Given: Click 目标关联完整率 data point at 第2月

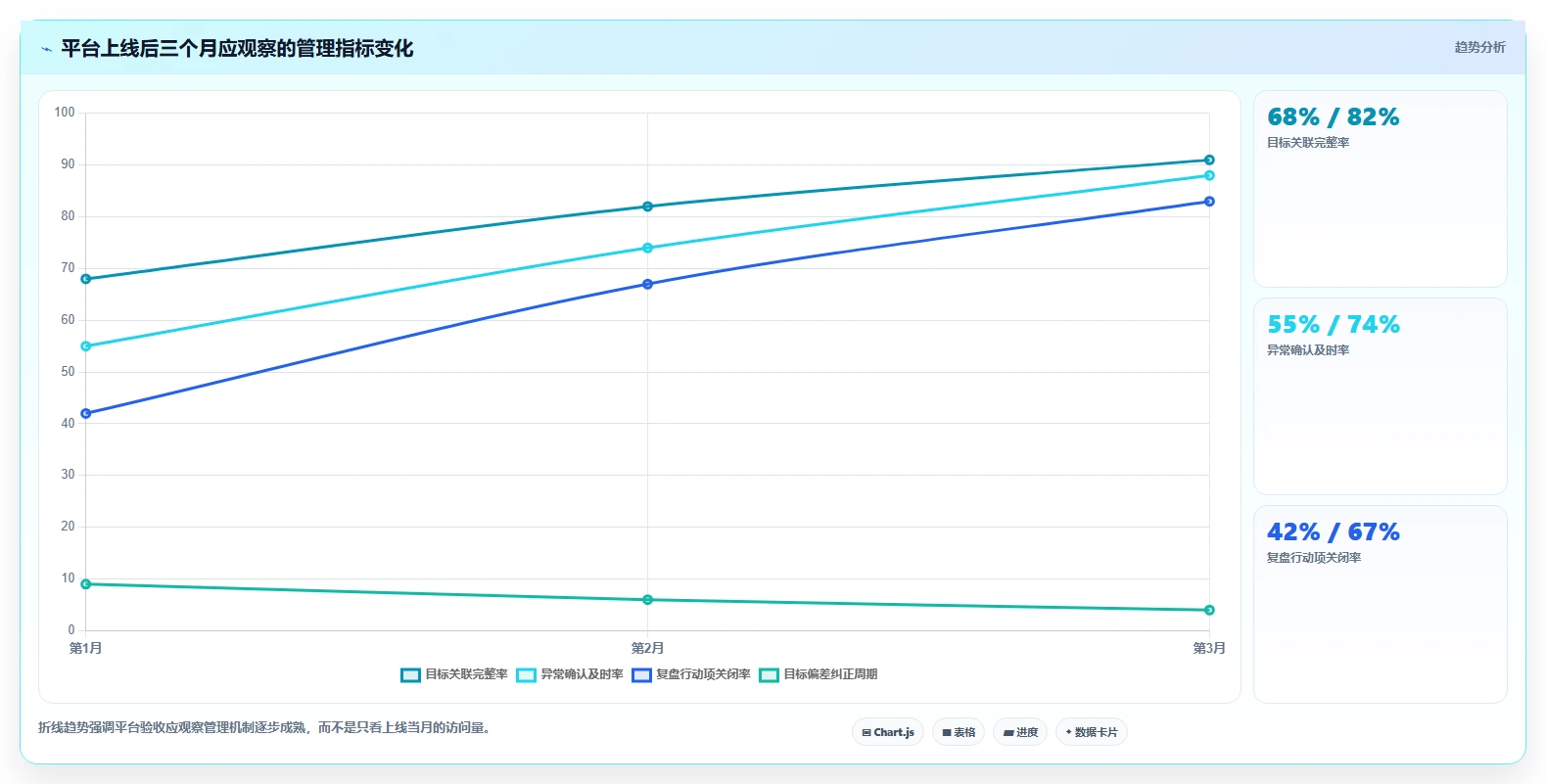Looking at the screenshot, I should (647, 207).
